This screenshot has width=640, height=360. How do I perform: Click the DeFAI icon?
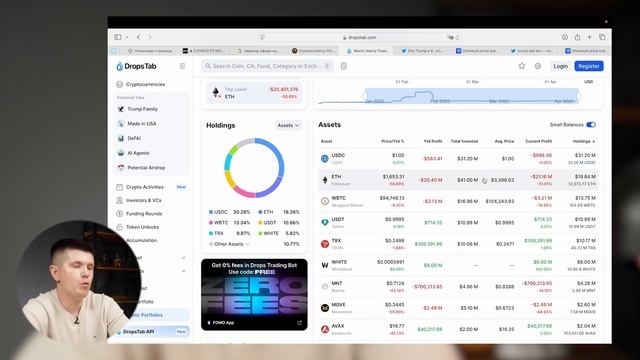coord(121,138)
